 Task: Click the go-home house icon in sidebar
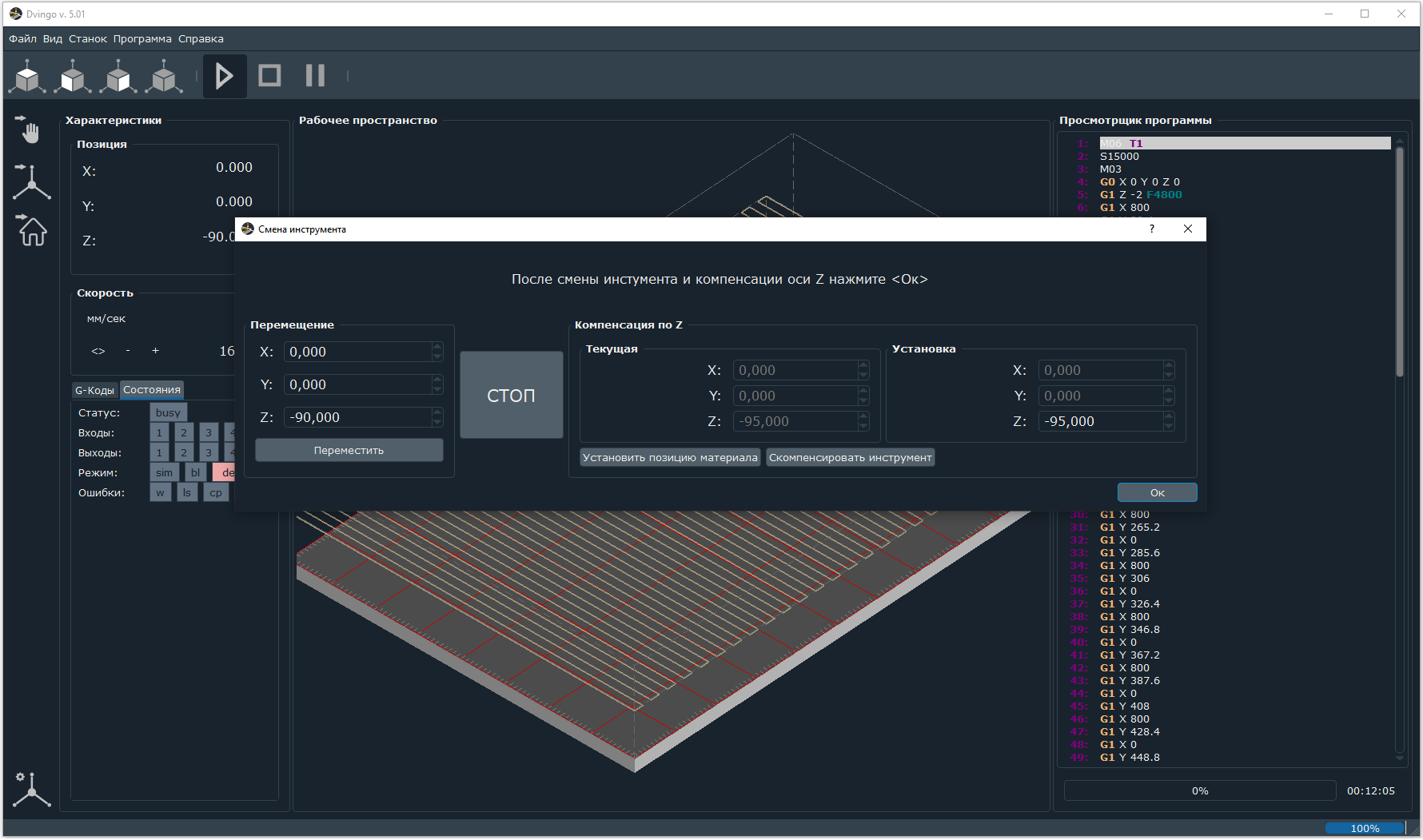pos(32,231)
